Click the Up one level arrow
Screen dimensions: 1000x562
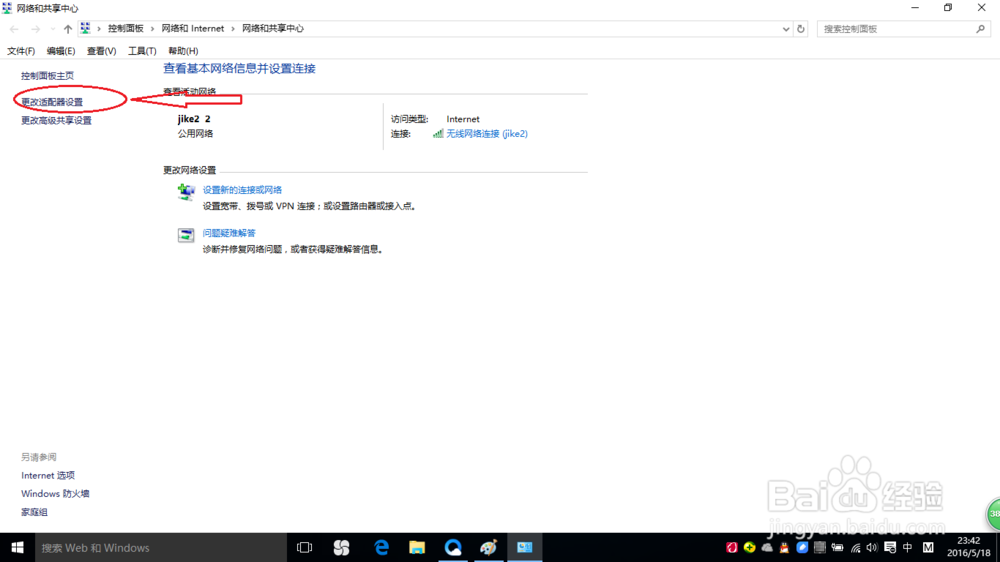click(x=68, y=29)
